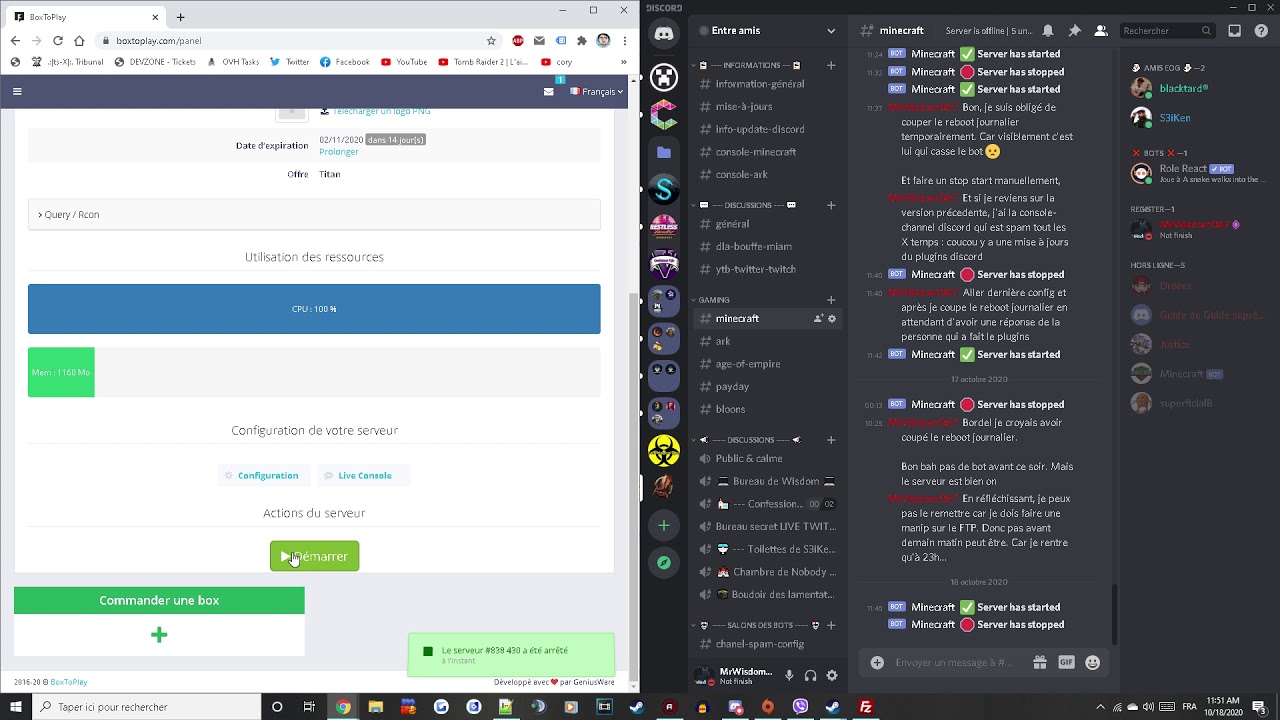Explore public servers compass icon
The width and height of the screenshot is (1280, 720).
664,563
